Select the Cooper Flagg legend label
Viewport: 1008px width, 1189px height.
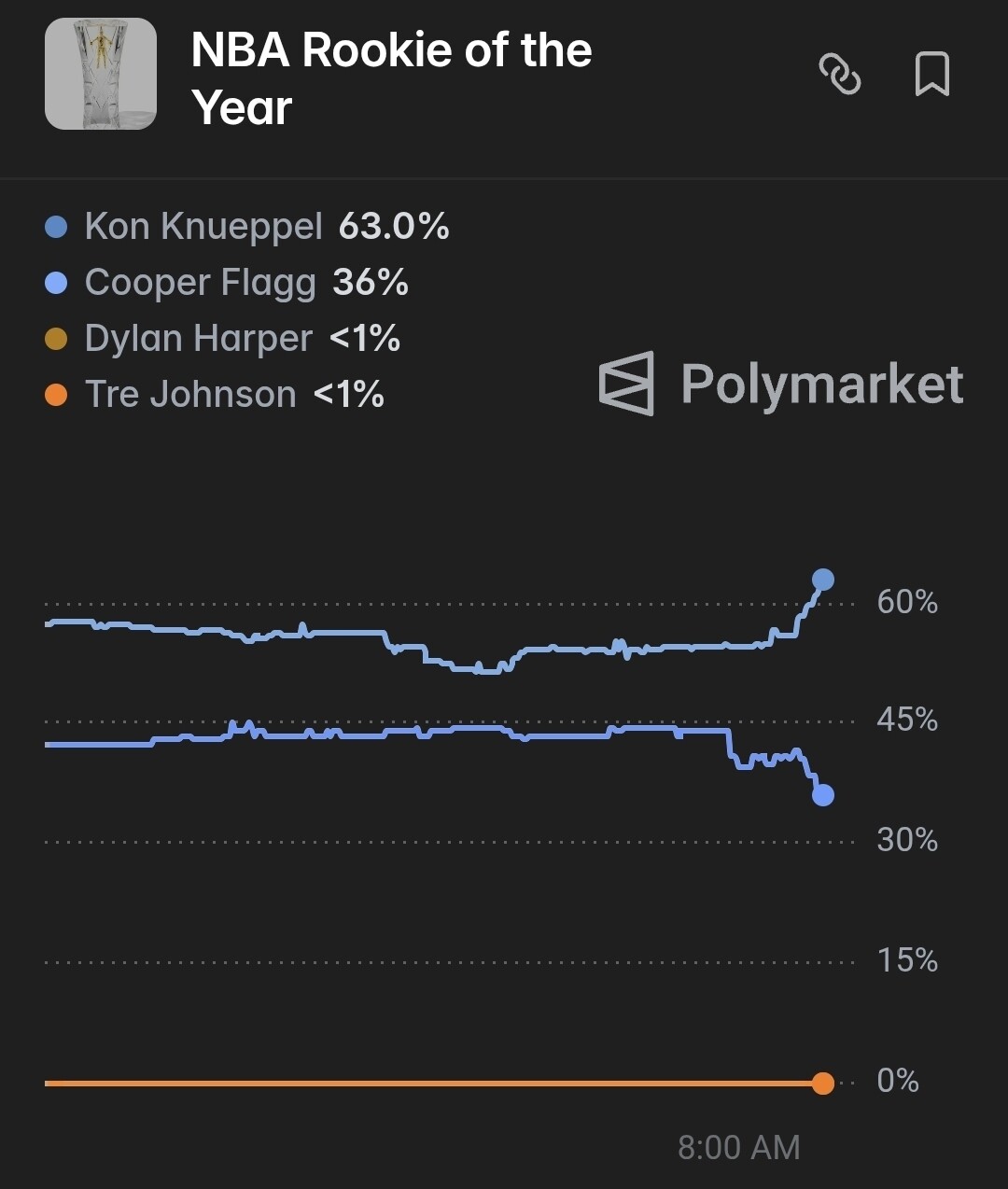pos(200,283)
